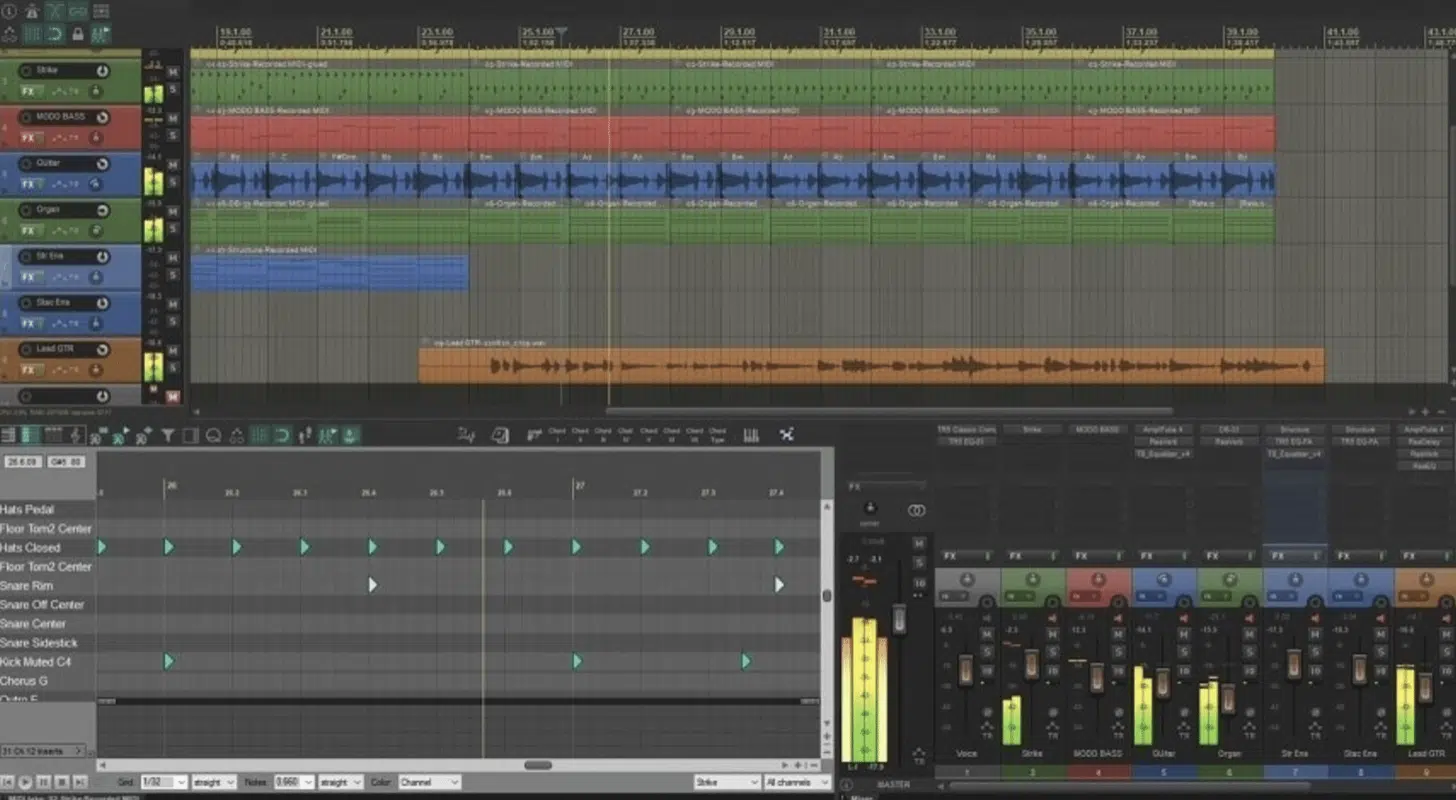This screenshot has height=800, width=1456.
Task: Expand the All channels dropdown
Action: (x=796, y=782)
